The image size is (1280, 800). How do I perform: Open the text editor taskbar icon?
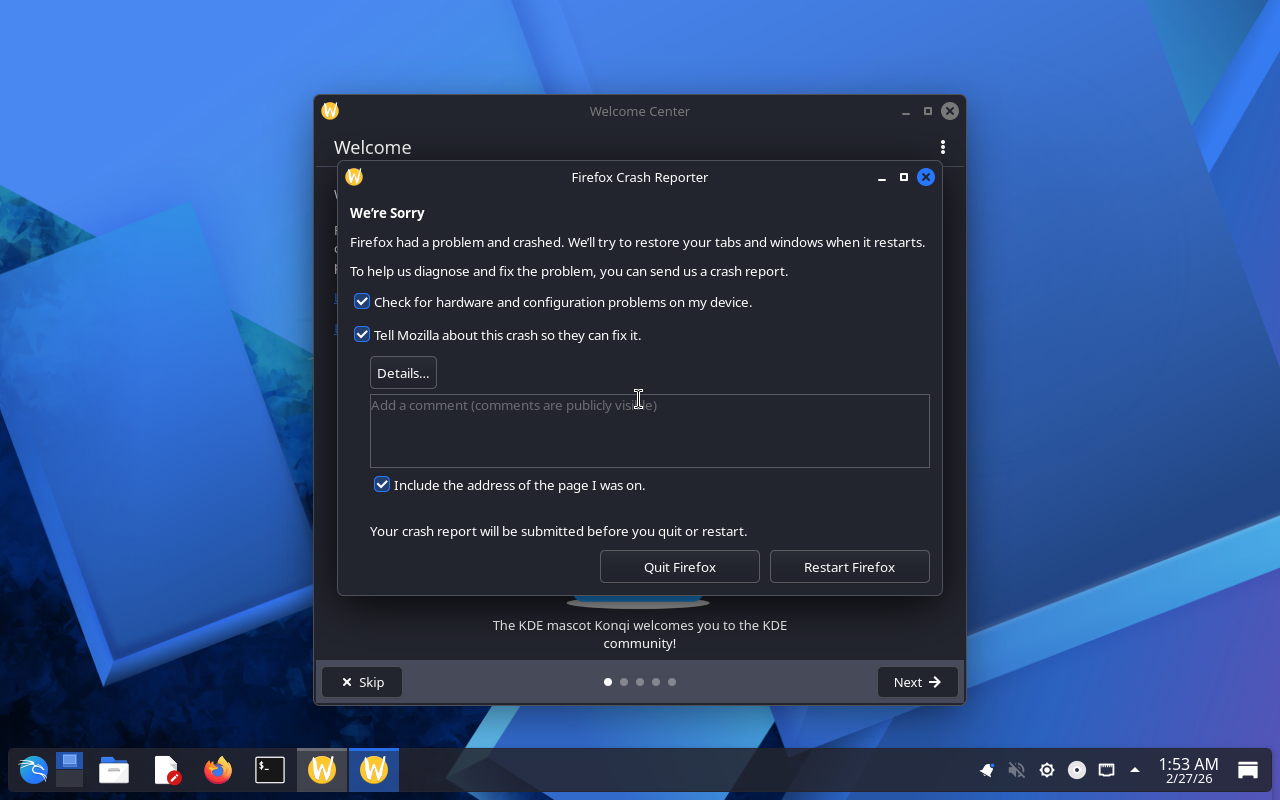click(x=166, y=770)
